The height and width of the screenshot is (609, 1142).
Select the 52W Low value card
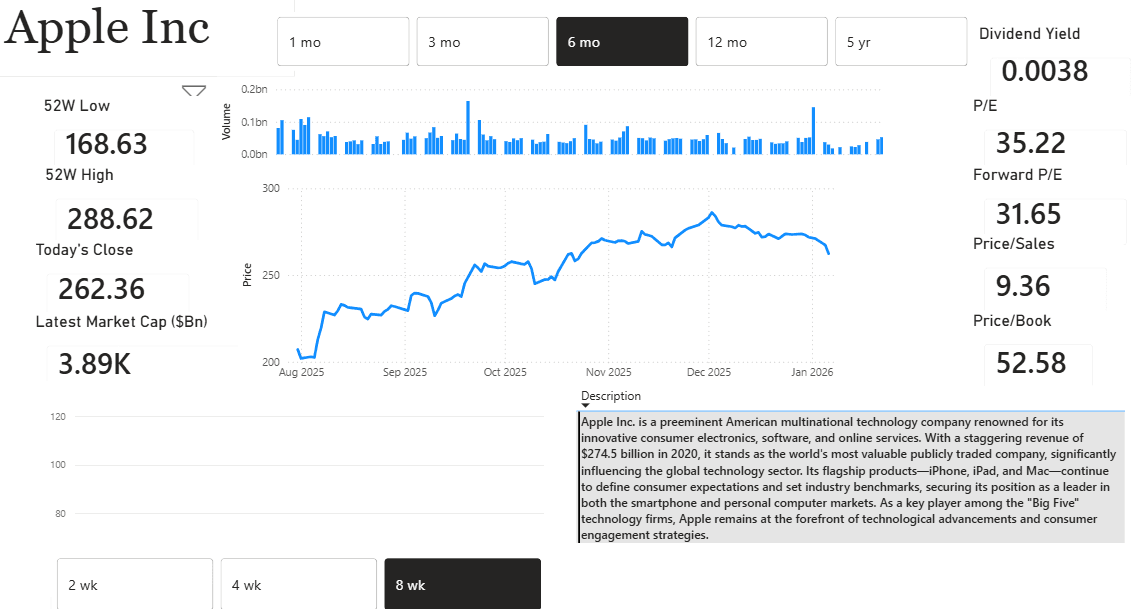click(x=107, y=145)
